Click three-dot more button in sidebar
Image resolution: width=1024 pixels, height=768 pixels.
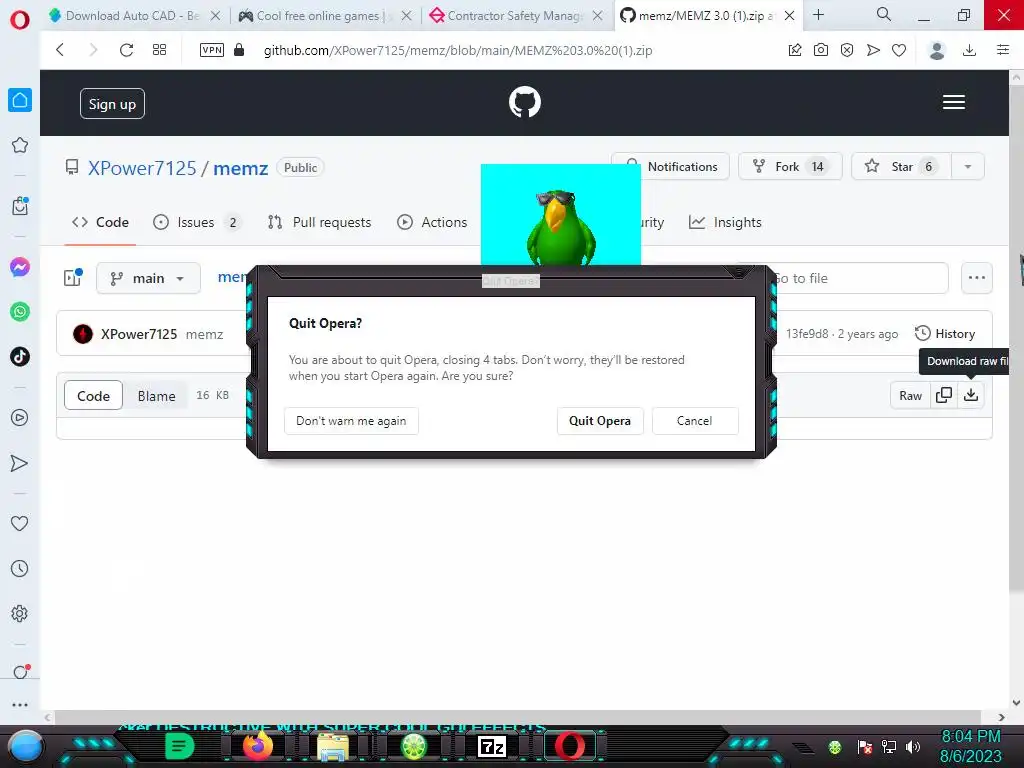(x=20, y=705)
